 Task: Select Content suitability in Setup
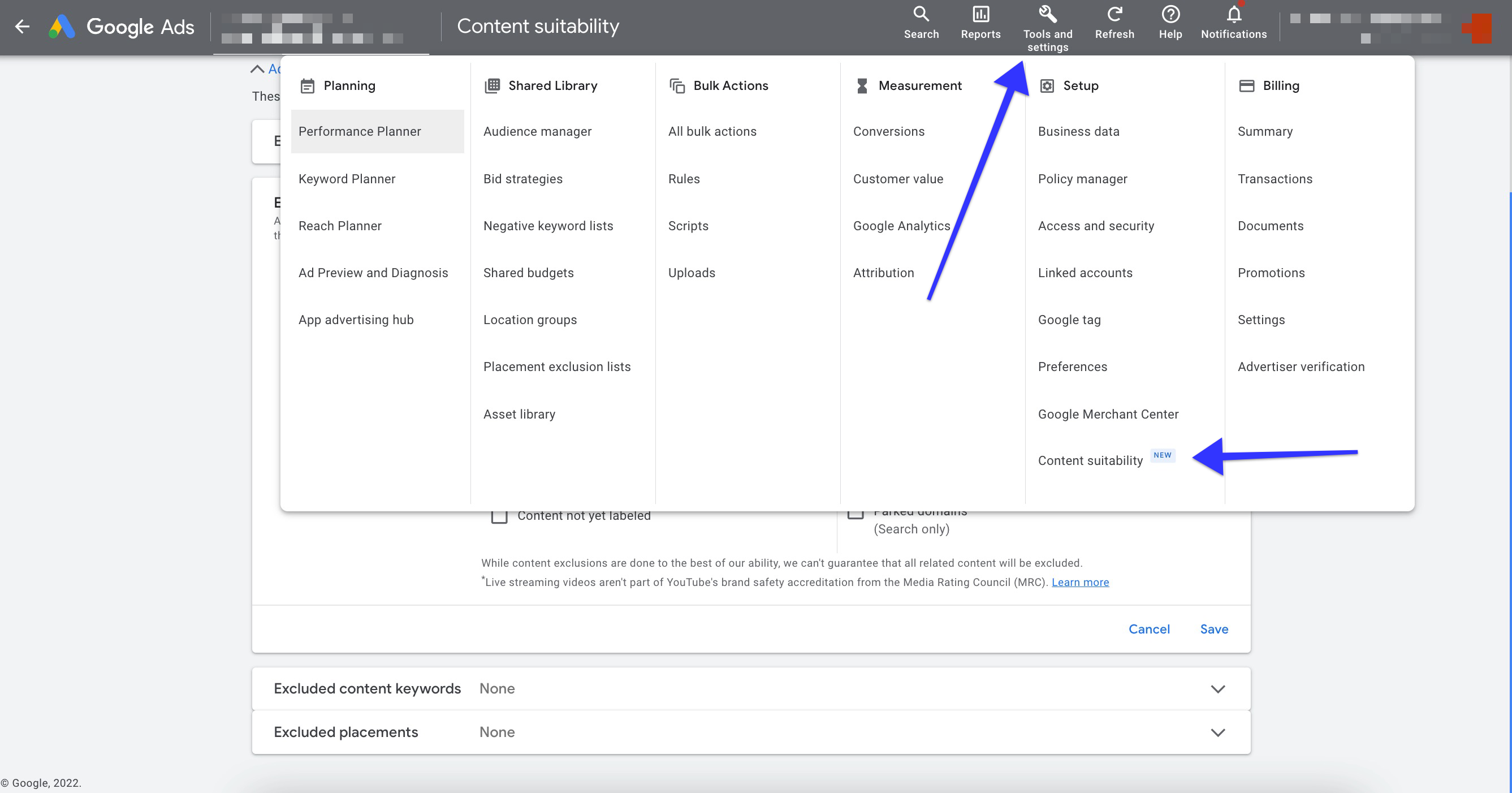pos(1090,461)
